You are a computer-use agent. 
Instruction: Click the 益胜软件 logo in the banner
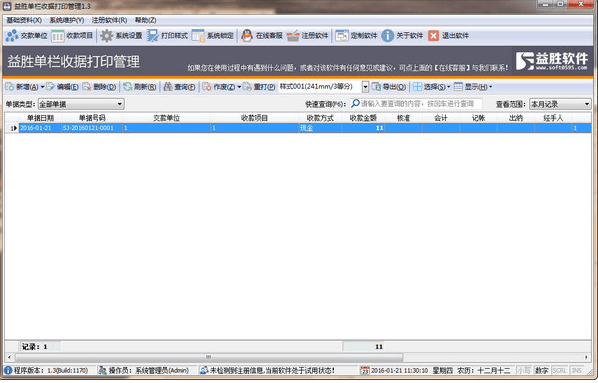pyautogui.click(x=551, y=61)
